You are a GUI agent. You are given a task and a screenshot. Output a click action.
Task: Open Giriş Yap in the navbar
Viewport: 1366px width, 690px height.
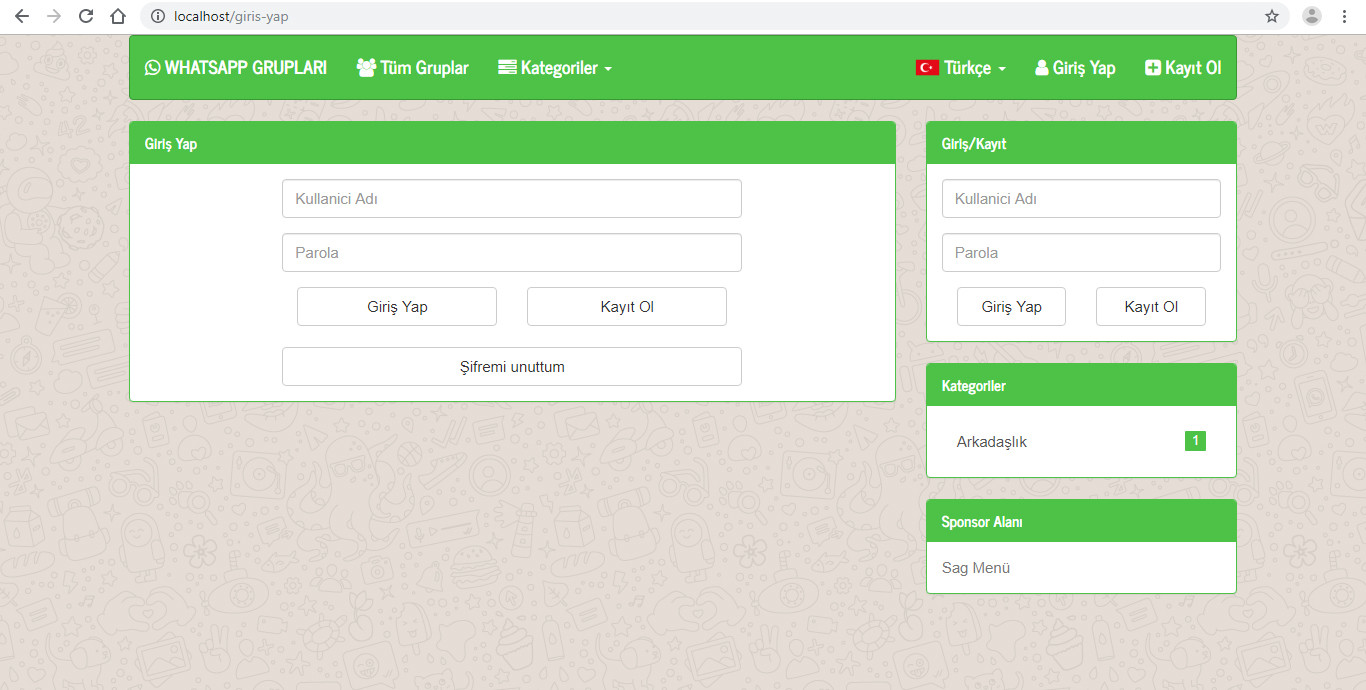coord(1075,67)
